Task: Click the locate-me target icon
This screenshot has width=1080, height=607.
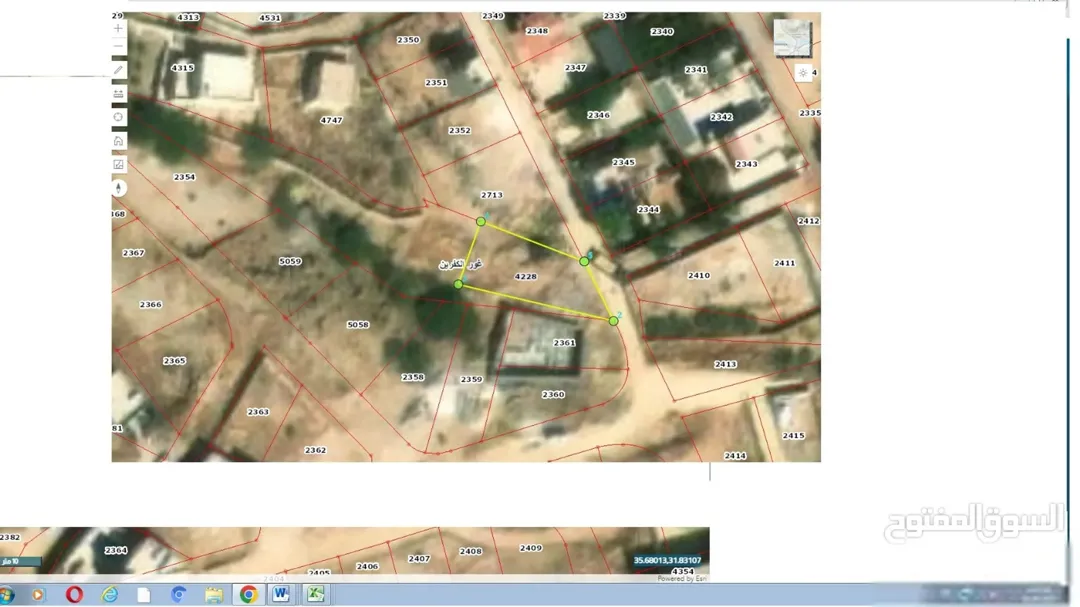Action: pos(118,117)
